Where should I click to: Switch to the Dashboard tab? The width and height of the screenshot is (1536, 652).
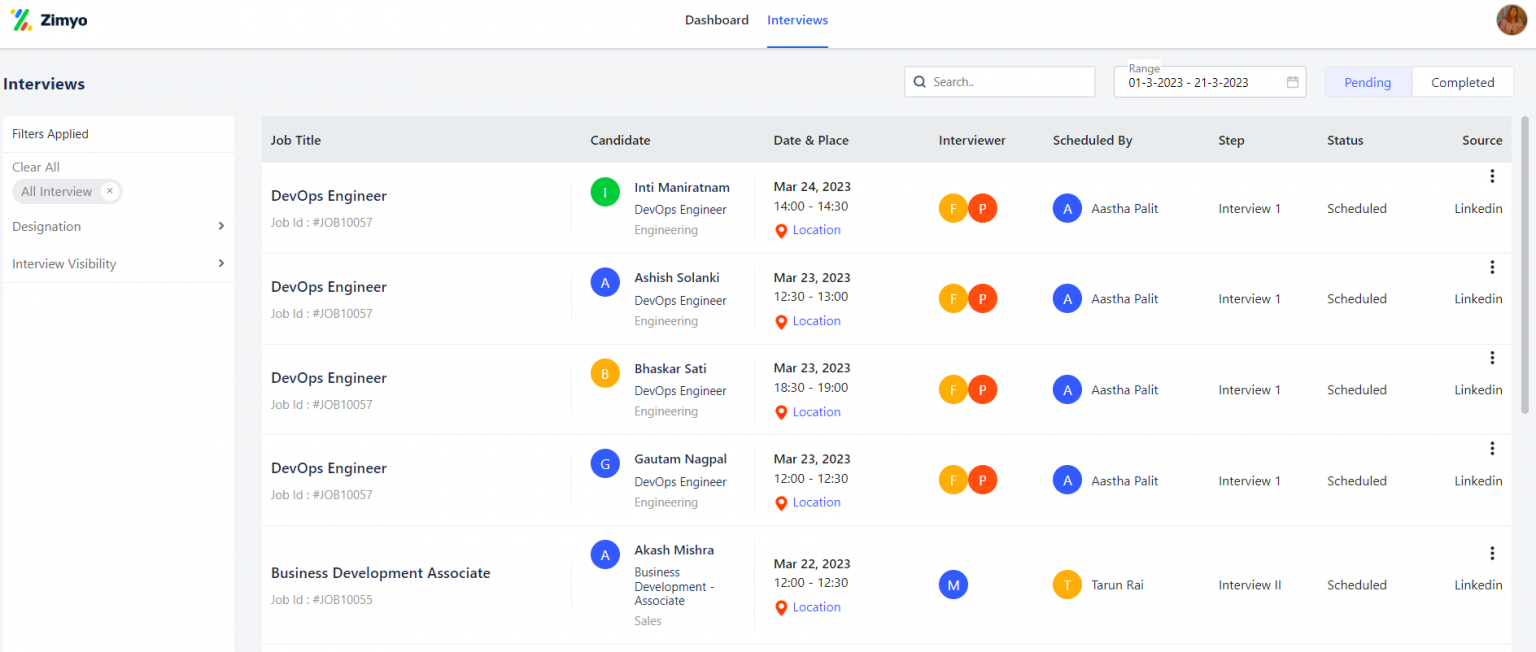716,19
